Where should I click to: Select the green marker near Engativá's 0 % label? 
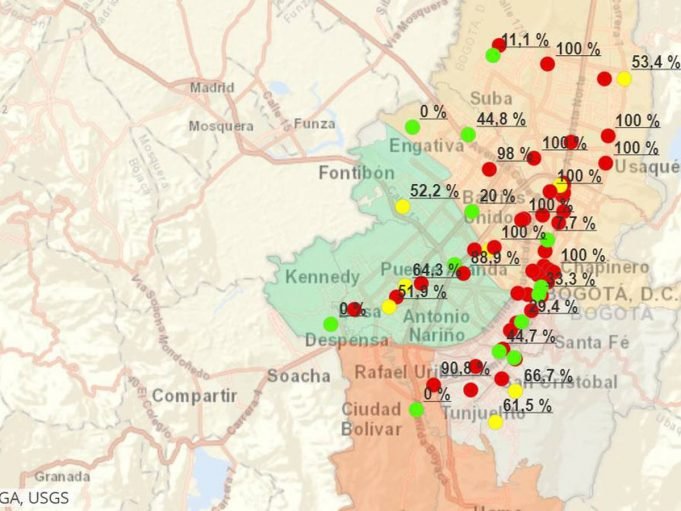pos(412,126)
